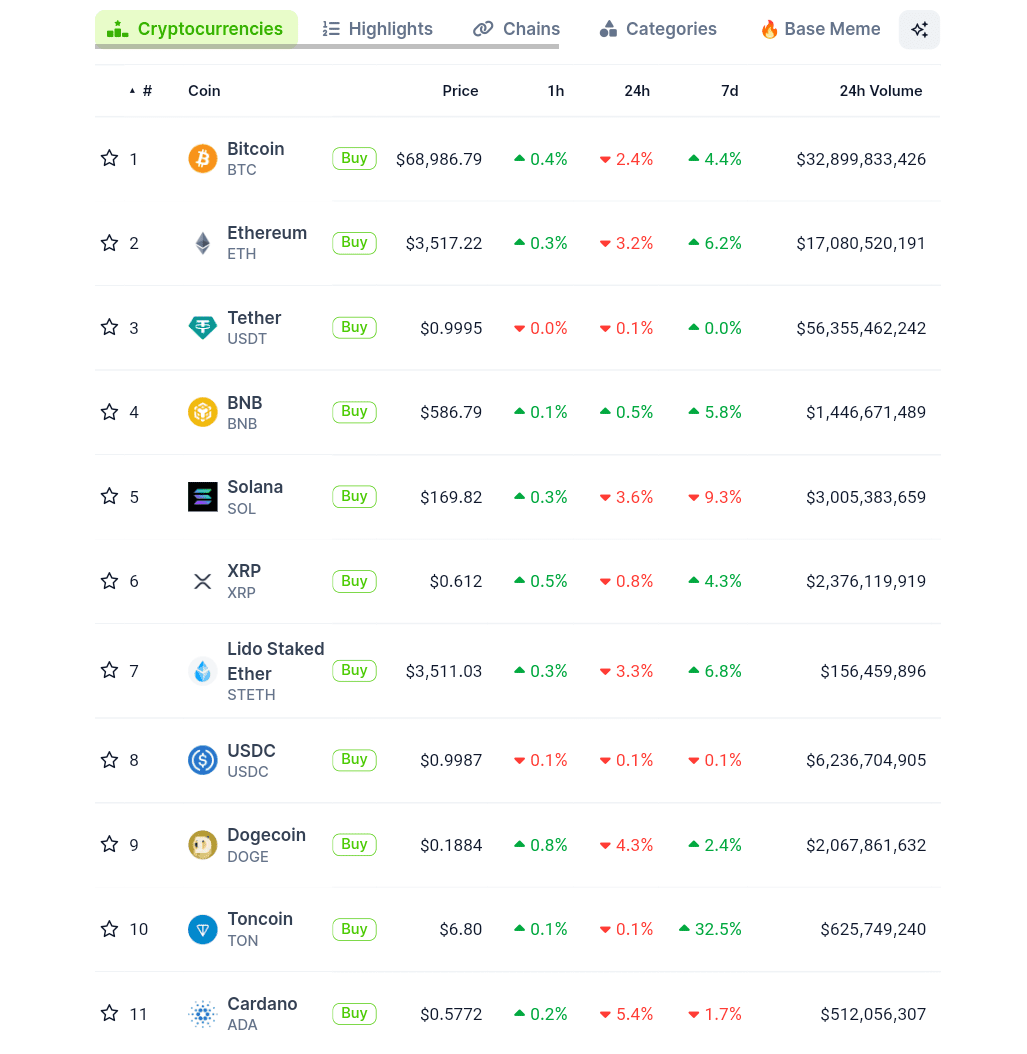This screenshot has height=1054, width=1027.
Task: Click the Ethereum diamond logo icon
Action: pos(202,243)
